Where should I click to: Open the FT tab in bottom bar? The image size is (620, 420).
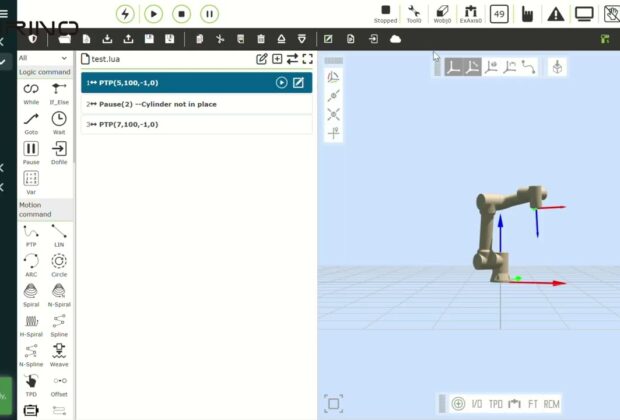pyautogui.click(x=533, y=404)
